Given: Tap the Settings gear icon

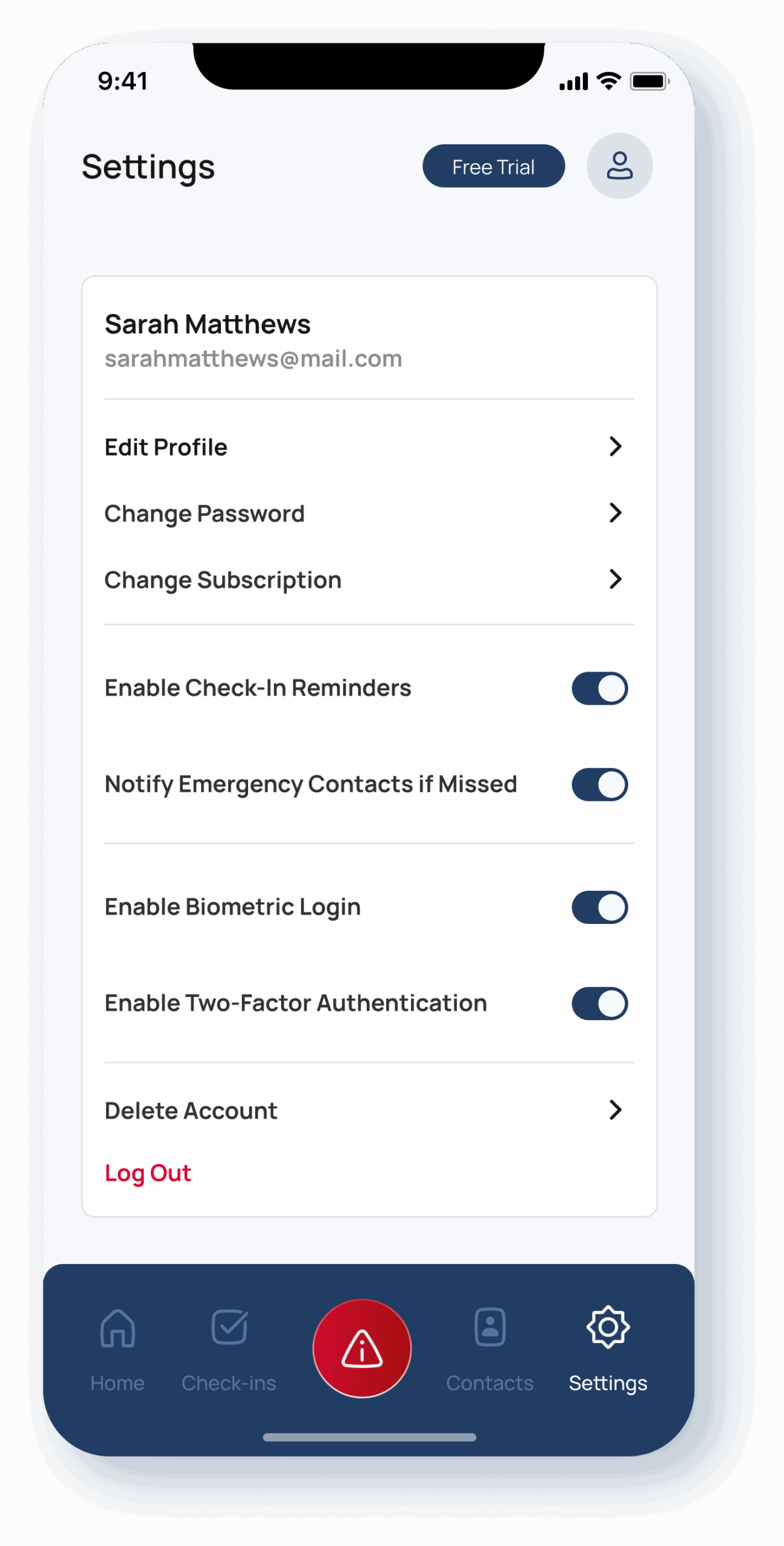Looking at the screenshot, I should tap(608, 1327).
